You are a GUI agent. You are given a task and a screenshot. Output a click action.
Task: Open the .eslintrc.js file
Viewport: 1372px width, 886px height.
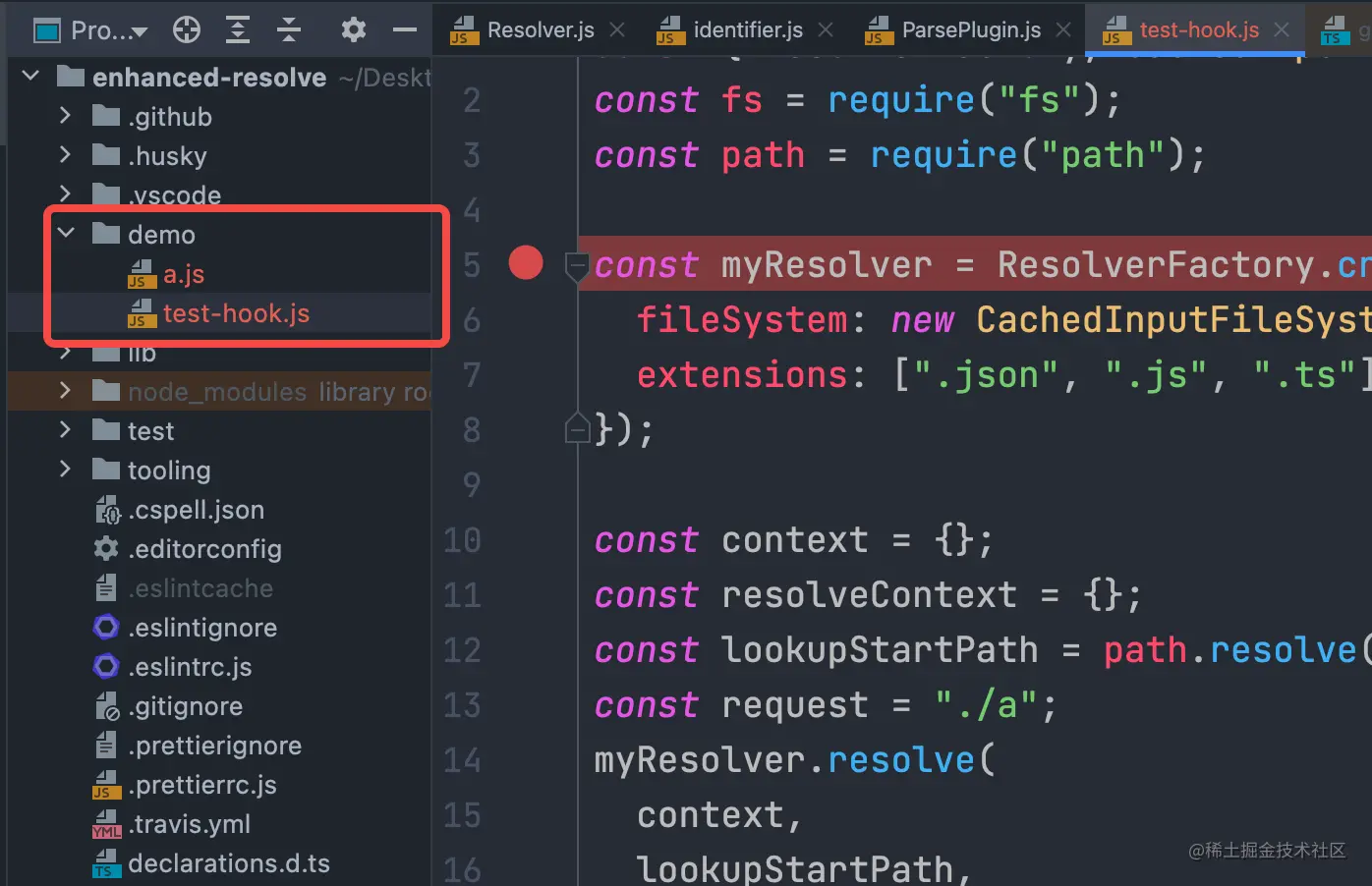pyautogui.click(x=190, y=667)
